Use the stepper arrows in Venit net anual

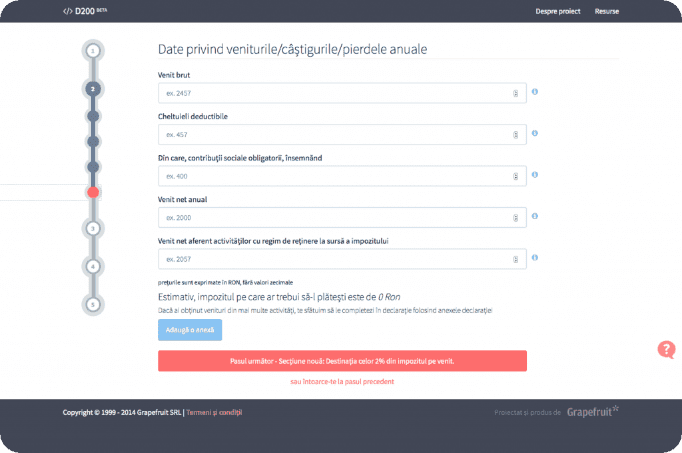coord(515,218)
